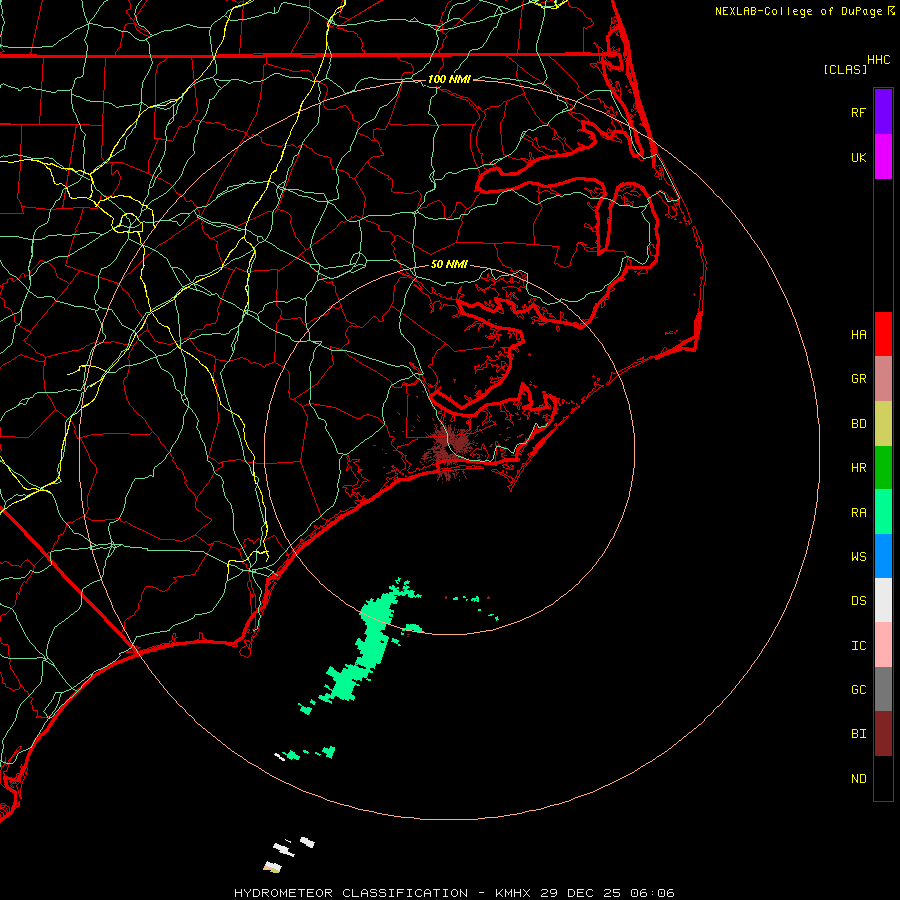Click the WS legend label

(x=858, y=557)
